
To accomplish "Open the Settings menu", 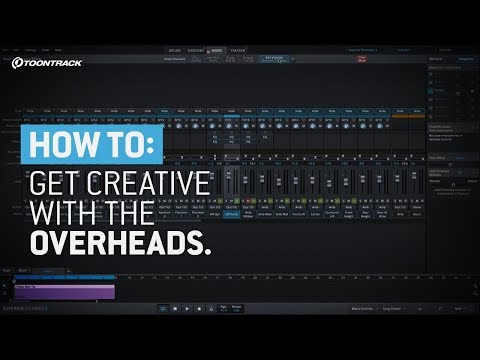I will [x=30, y=50].
